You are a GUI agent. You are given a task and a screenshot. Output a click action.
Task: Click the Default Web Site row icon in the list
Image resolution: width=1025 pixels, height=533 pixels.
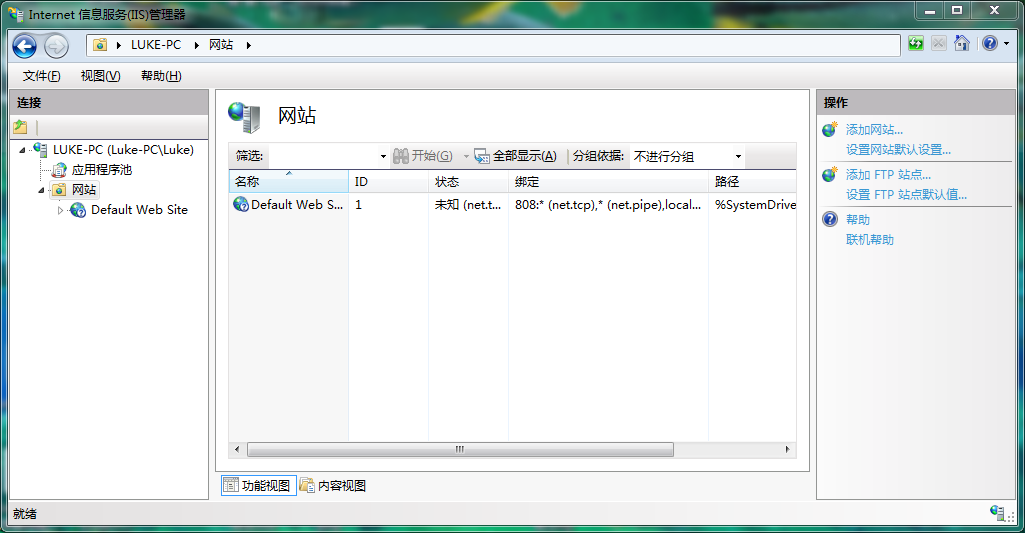241,205
